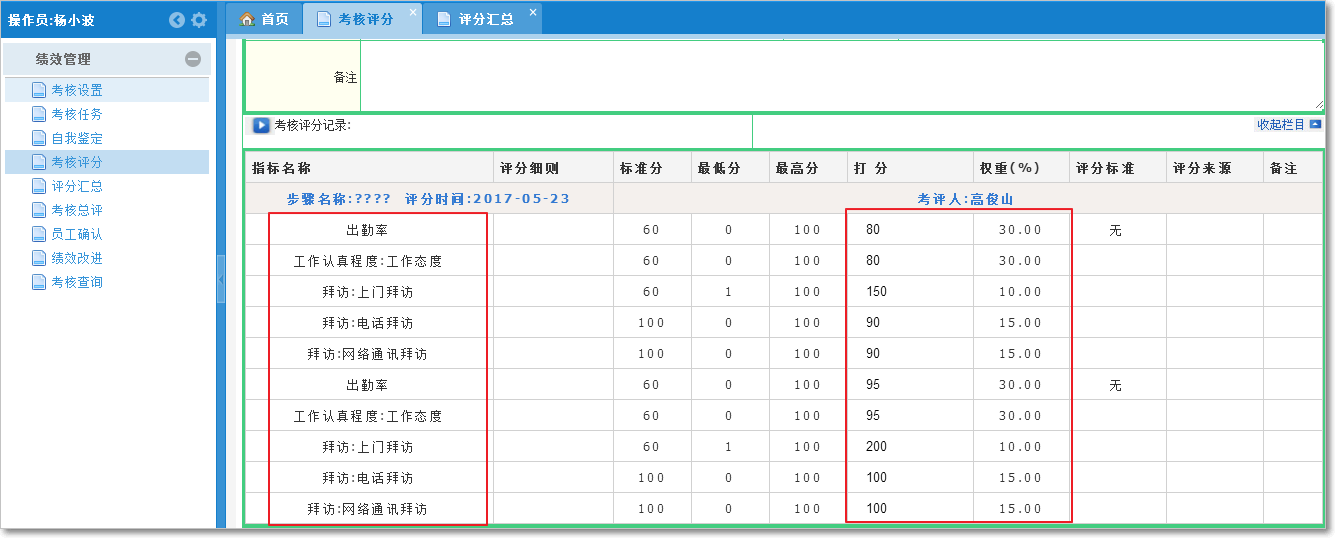
Task: Click the home icon on 首页 tab
Action: click(x=247, y=19)
